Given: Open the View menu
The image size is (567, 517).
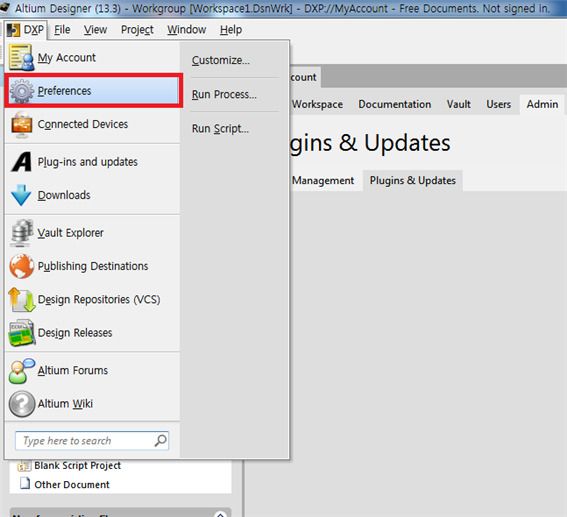Looking at the screenshot, I should (x=95, y=29).
